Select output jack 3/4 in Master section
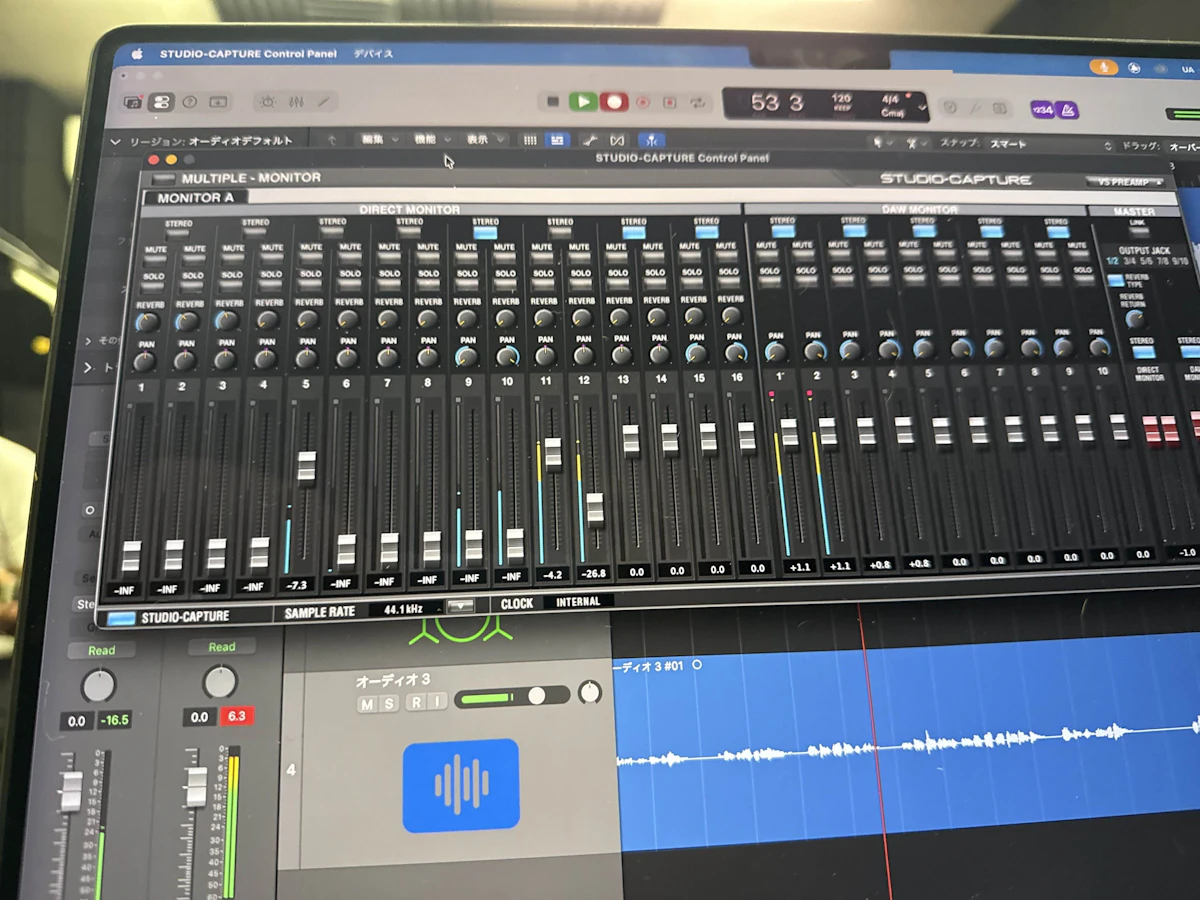Image resolution: width=1200 pixels, height=900 pixels. pos(1131,260)
